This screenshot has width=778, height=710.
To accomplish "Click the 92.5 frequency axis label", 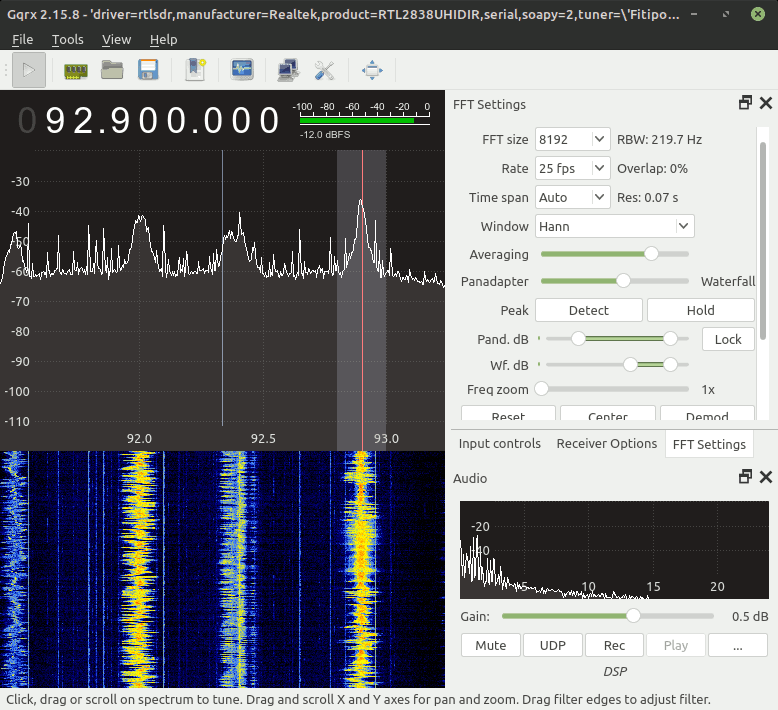I will pyautogui.click(x=263, y=439).
